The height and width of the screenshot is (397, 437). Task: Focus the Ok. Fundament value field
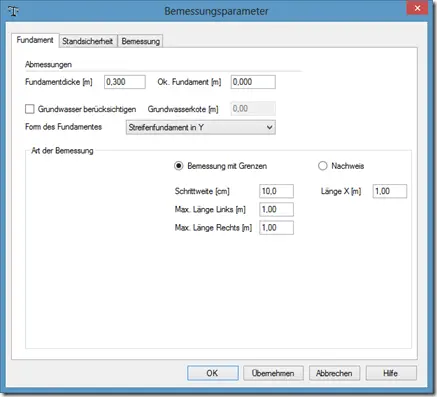(253, 82)
